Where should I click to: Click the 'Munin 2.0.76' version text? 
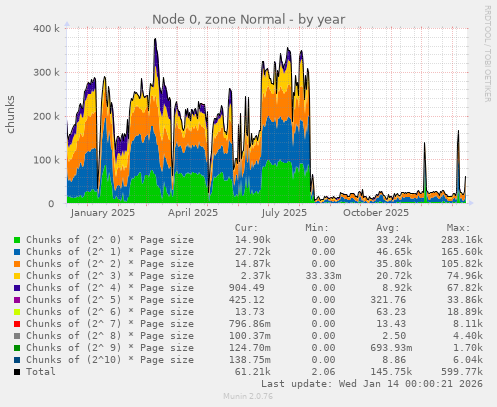point(248,396)
